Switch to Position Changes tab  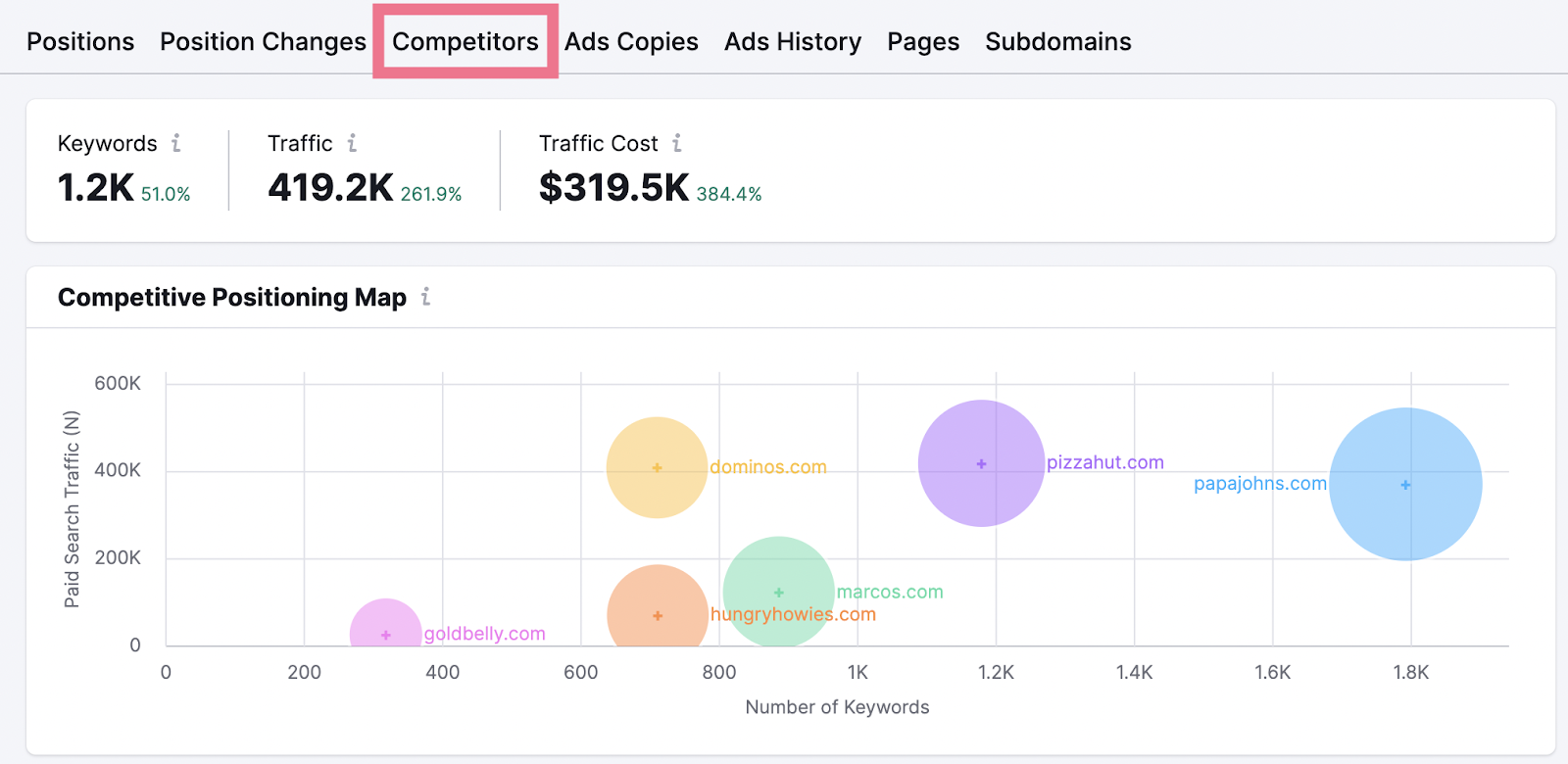pyautogui.click(x=263, y=42)
